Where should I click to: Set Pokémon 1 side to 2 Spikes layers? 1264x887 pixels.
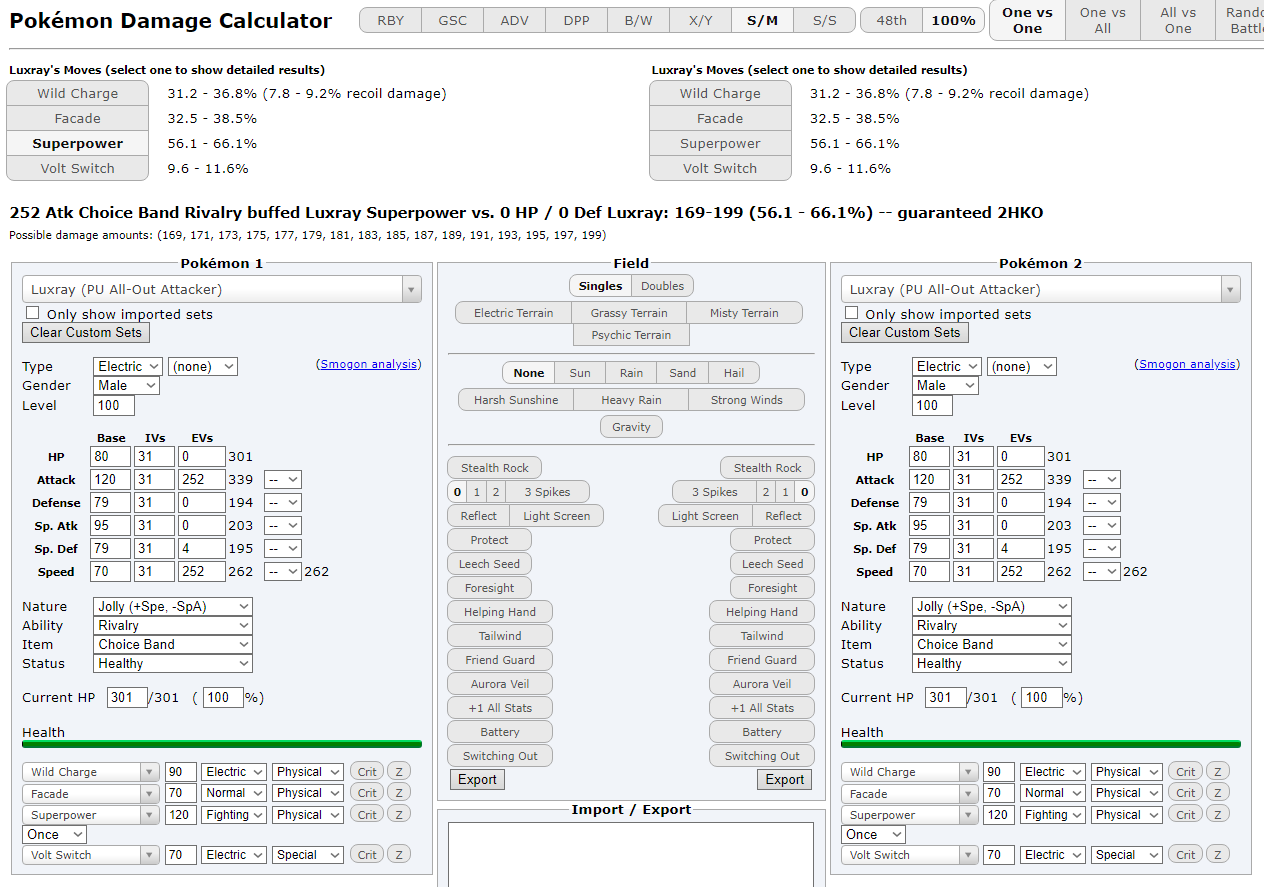pos(497,492)
